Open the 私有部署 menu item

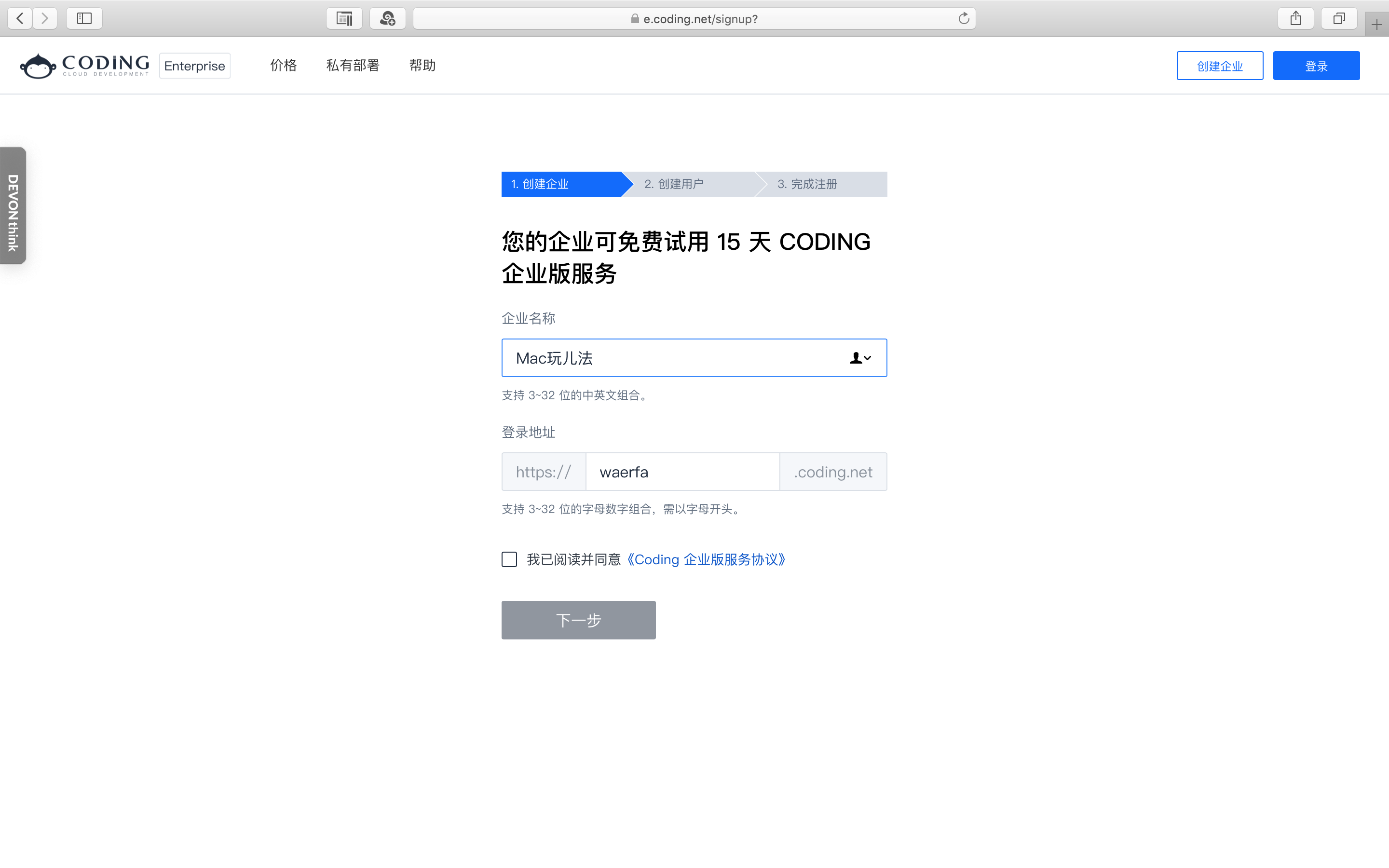point(353,66)
